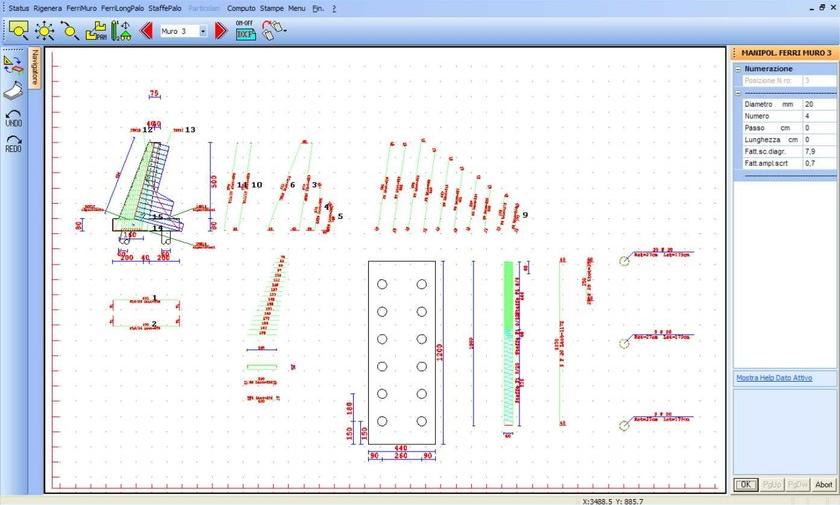Open the Computo menu
Image resolution: width=840 pixels, height=505 pixels.
[241, 7]
